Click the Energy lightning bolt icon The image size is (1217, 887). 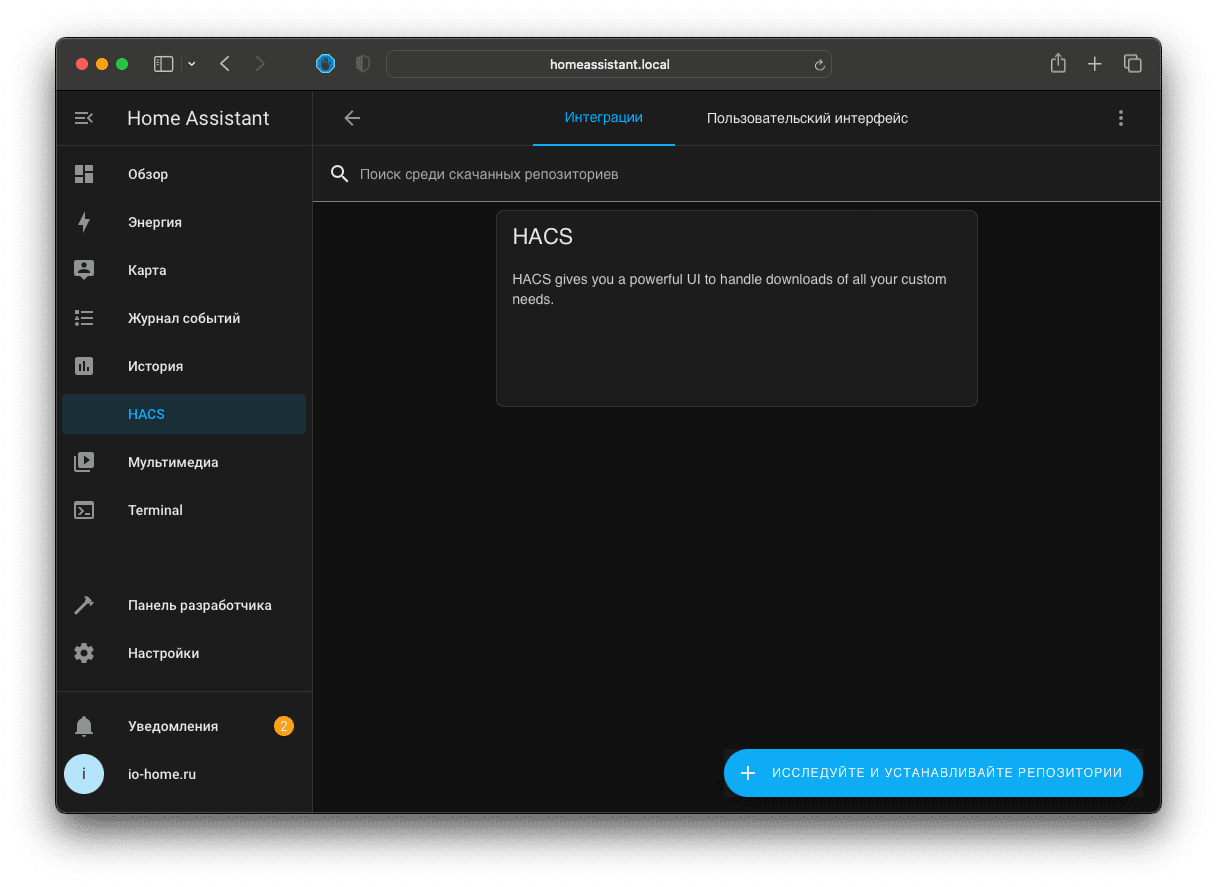coord(84,222)
